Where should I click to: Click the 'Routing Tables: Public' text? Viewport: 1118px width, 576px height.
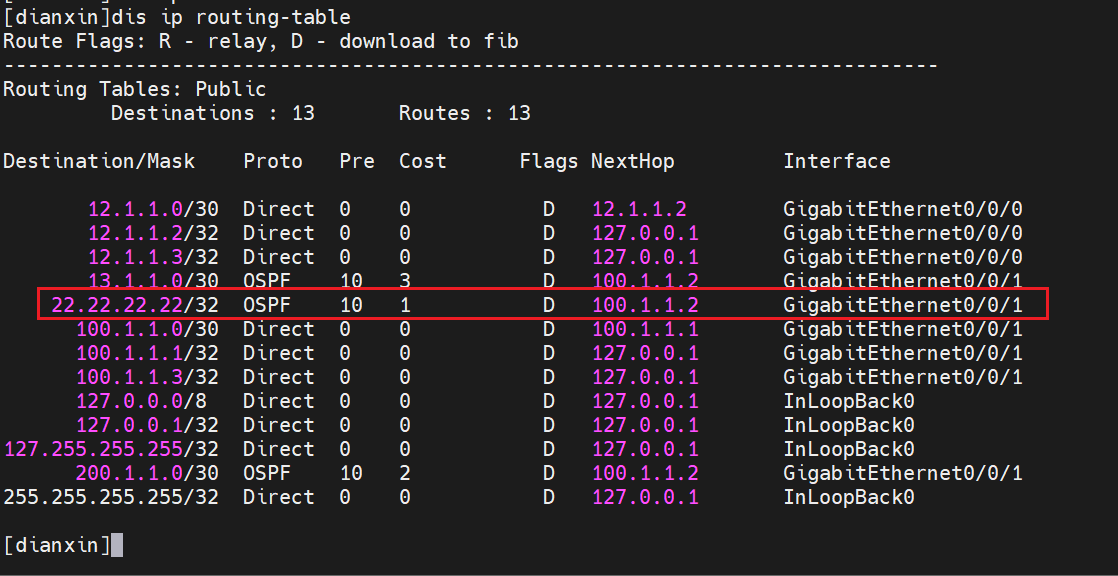click(x=134, y=89)
